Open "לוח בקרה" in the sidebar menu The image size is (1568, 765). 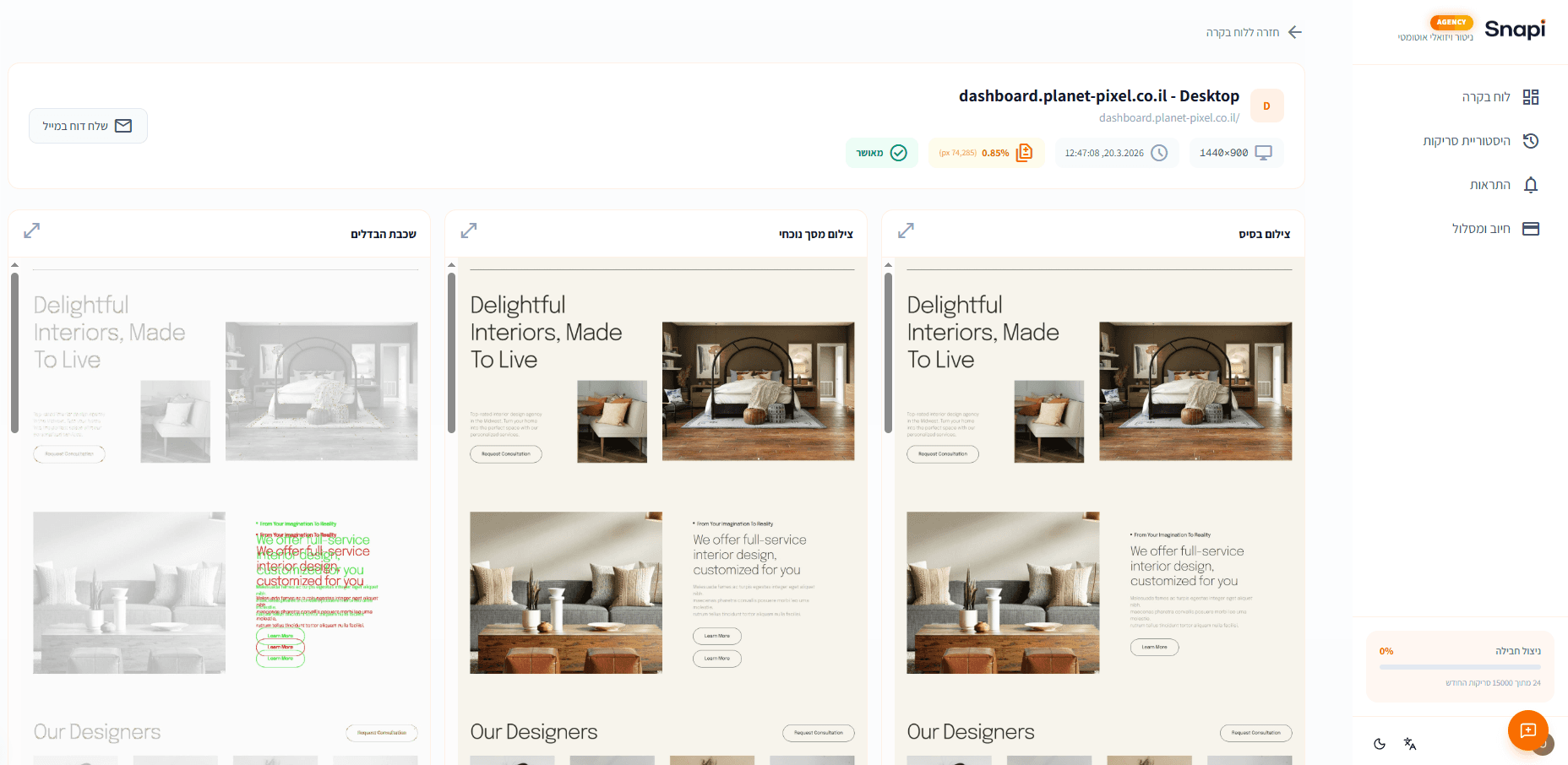coord(1500,97)
